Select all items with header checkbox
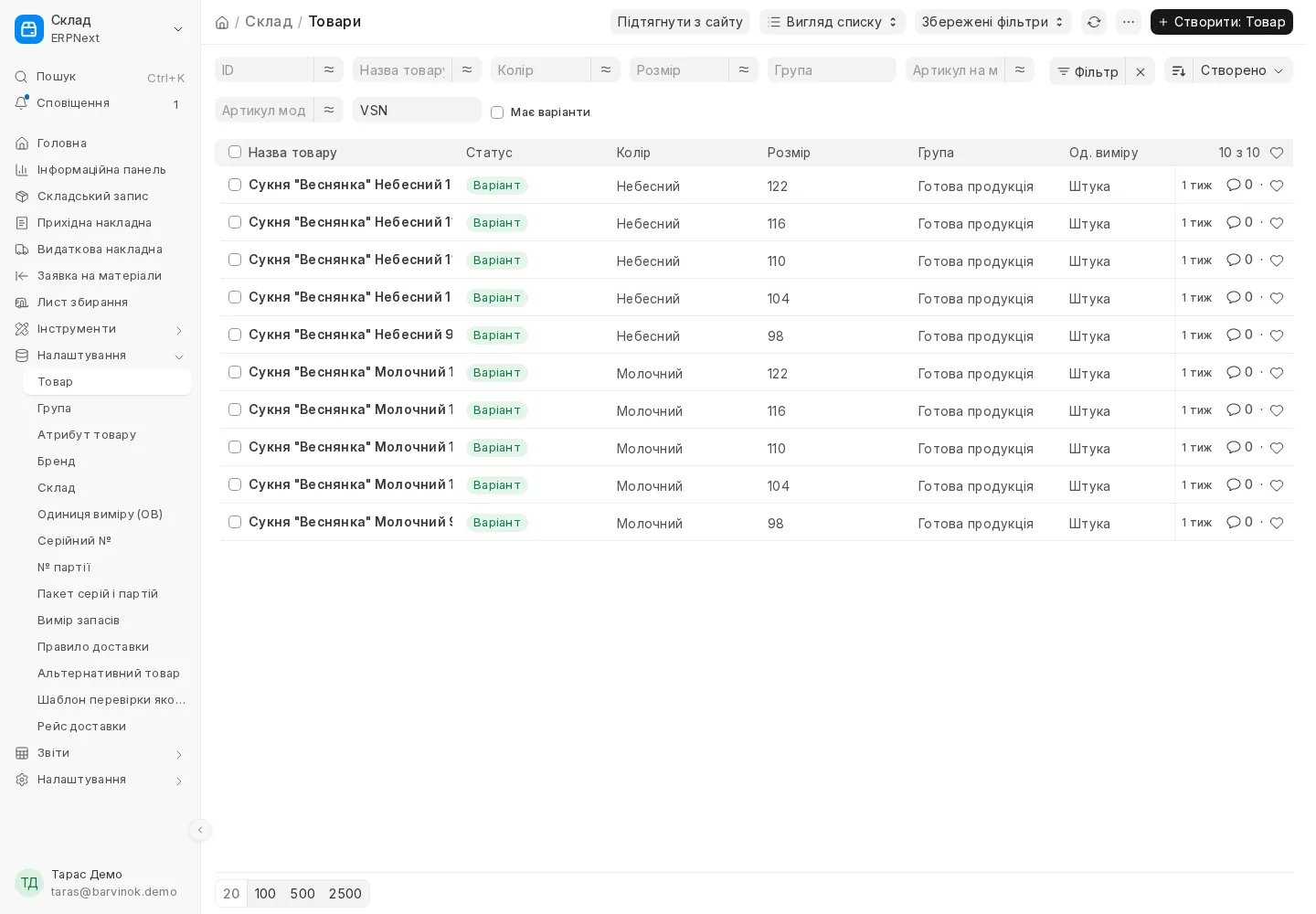The height and width of the screenshot is (914, 1316). (235, 152)
